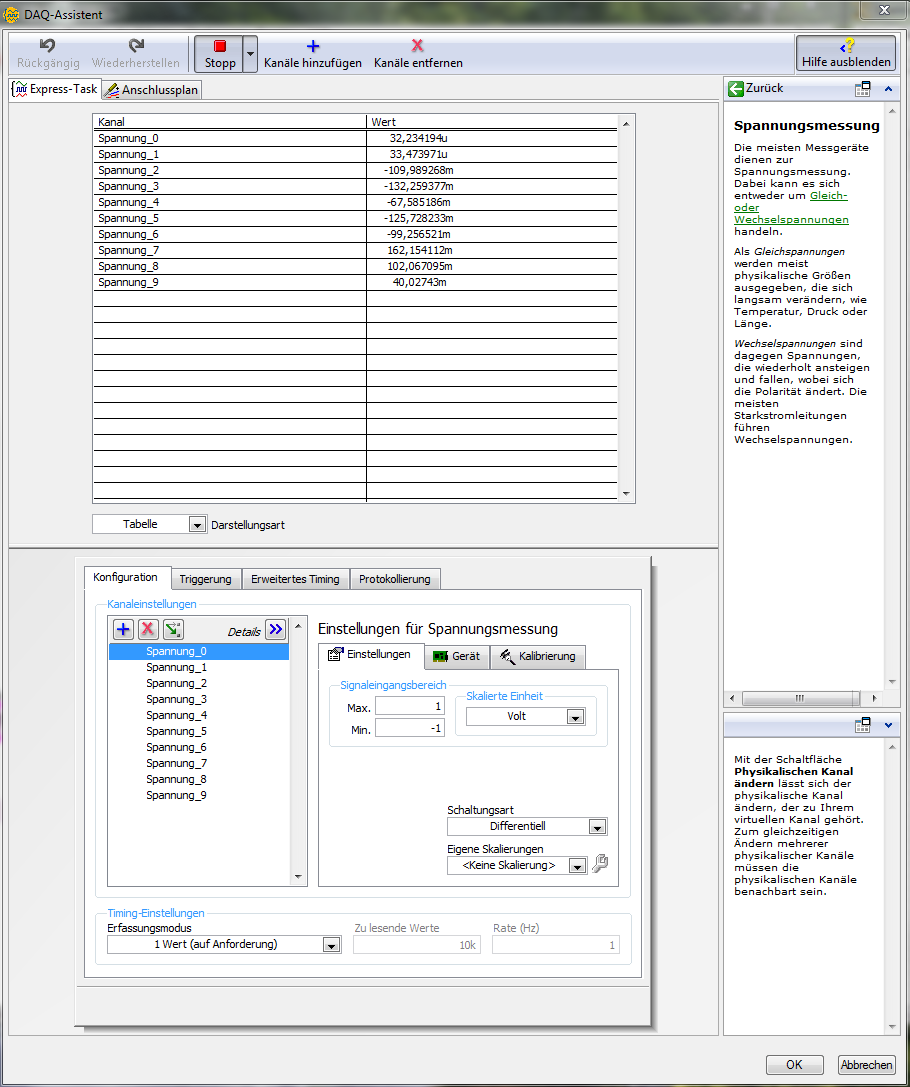Click the value 162,154112m in the table
The image size is (910, 1087).
tap(419, 250)
